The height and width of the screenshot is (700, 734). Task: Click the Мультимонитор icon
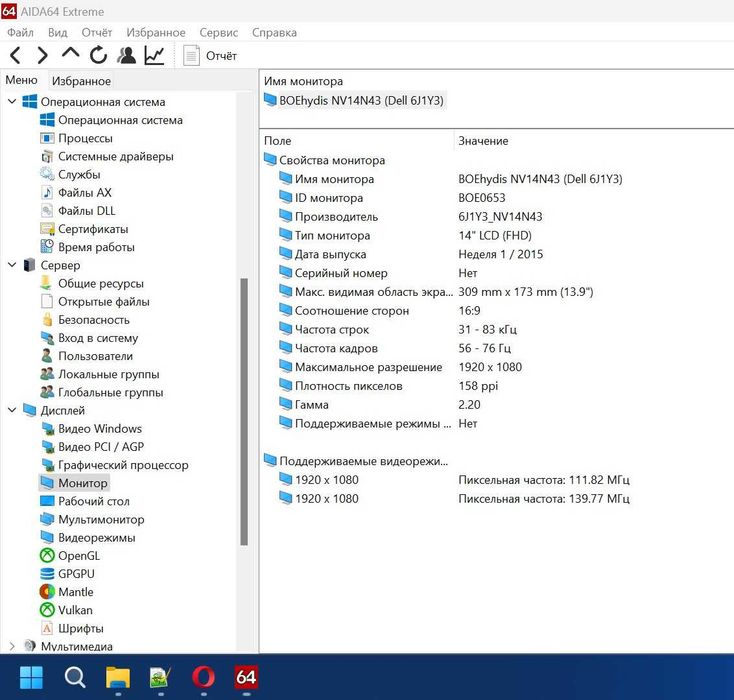point(47,519)
